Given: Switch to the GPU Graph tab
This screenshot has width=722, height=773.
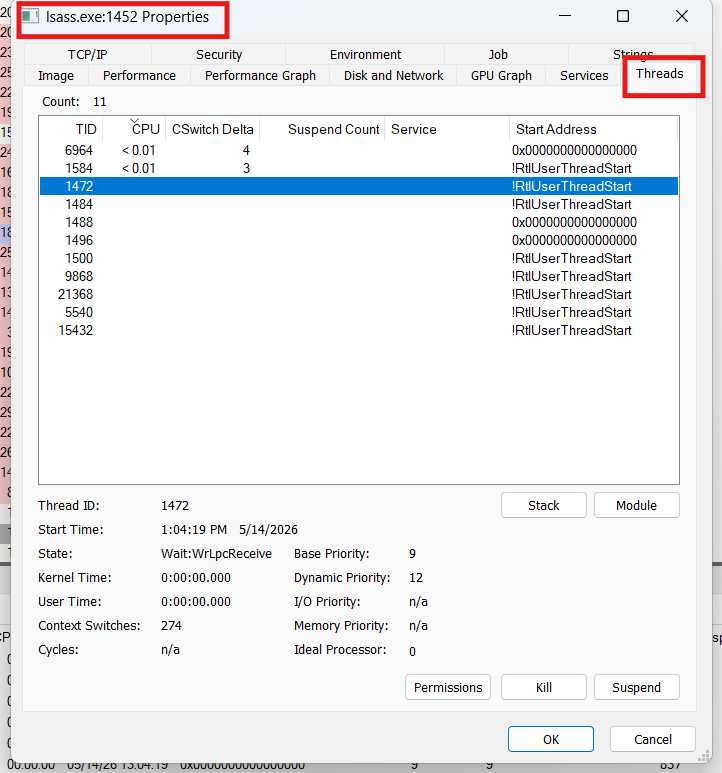Looking at the screenshot, I should [501, 75].
